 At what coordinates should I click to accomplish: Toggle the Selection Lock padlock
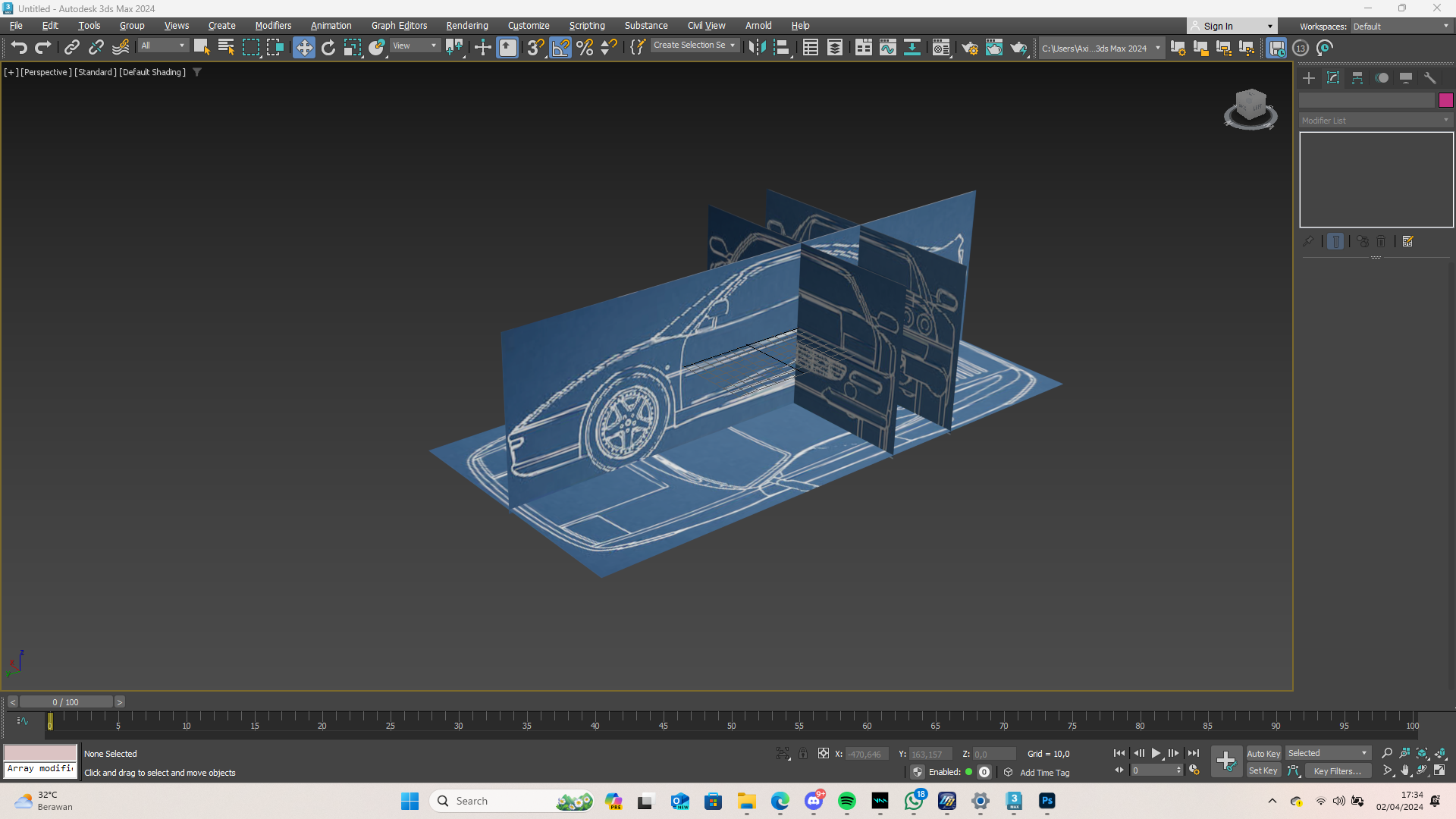803,753
